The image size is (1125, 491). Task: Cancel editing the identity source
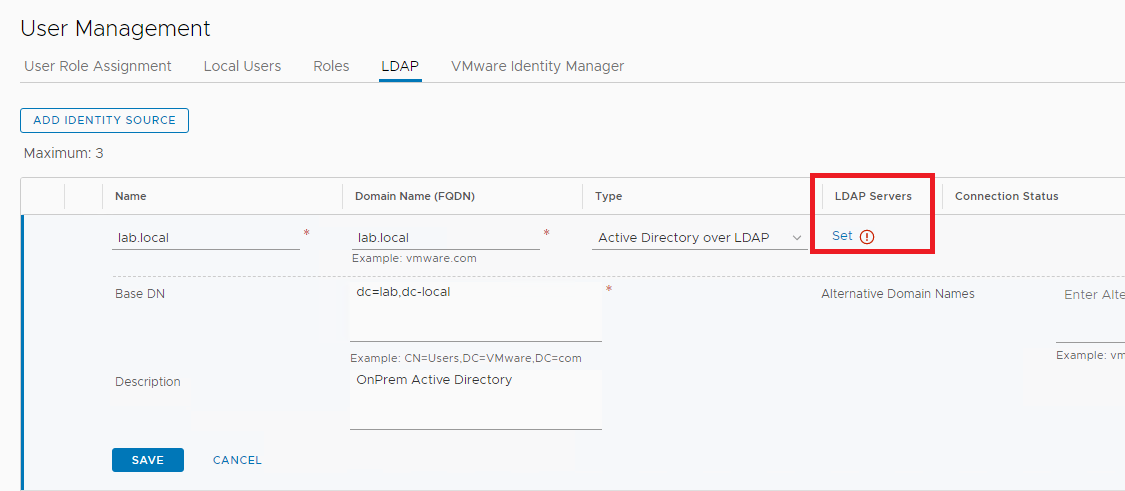[237, 460]
